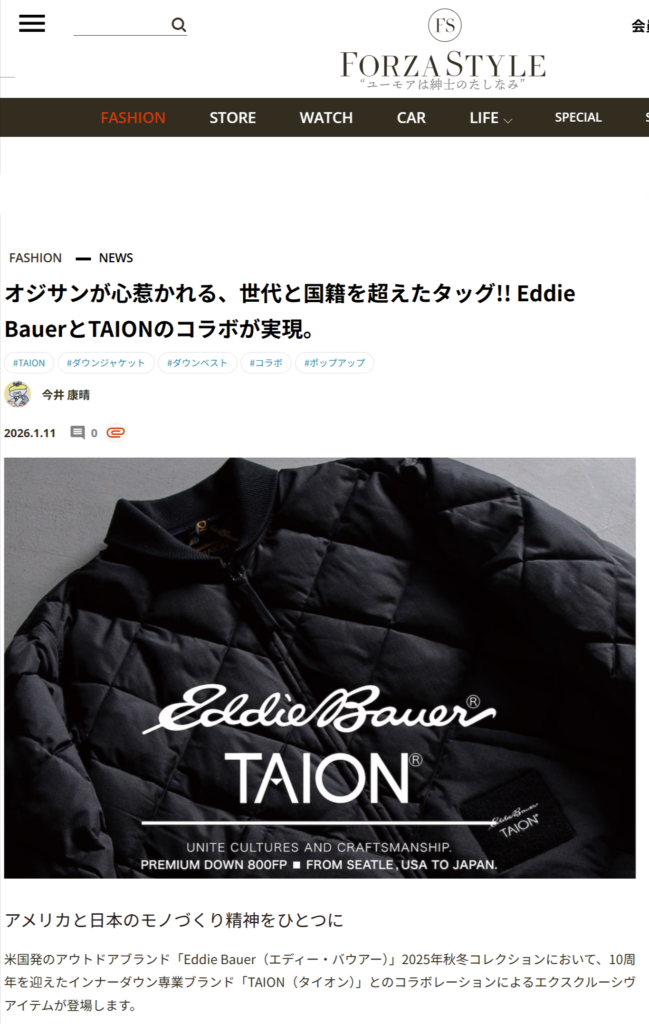The image size is (649, 1024).
Task: Open the WATCH navigation item
Action: pos(326,118)
